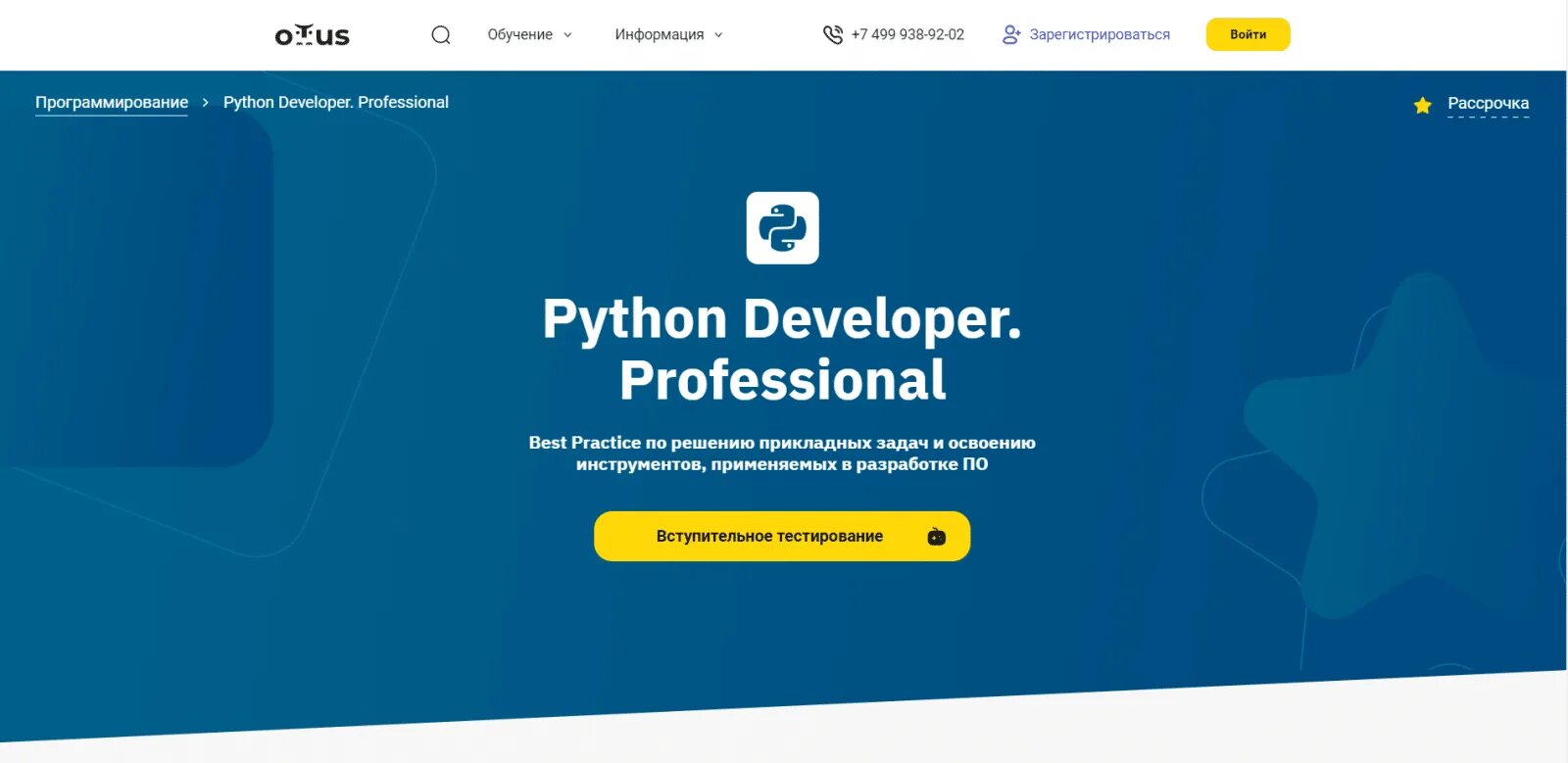
Task: Click the Best Practice subtitle text
Action: pos(782,453)
